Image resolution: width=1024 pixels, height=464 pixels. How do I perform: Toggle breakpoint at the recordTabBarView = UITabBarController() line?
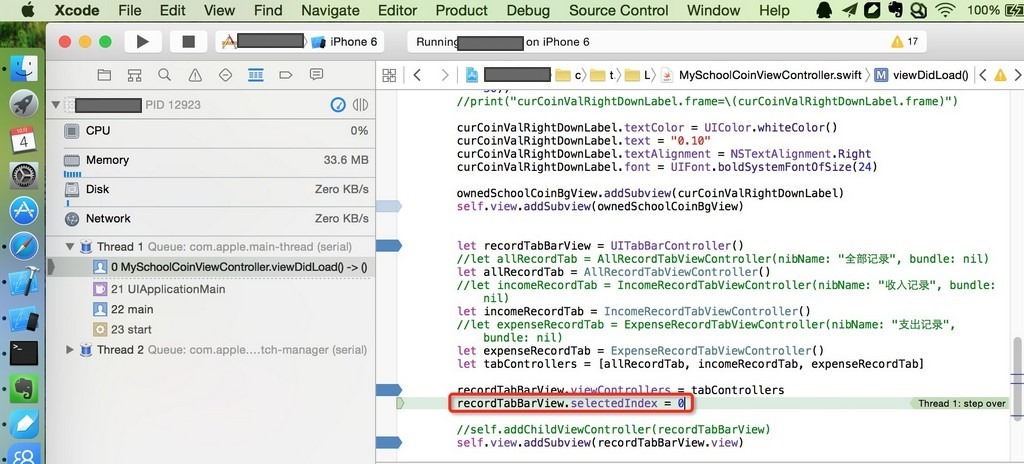point(389,246)
